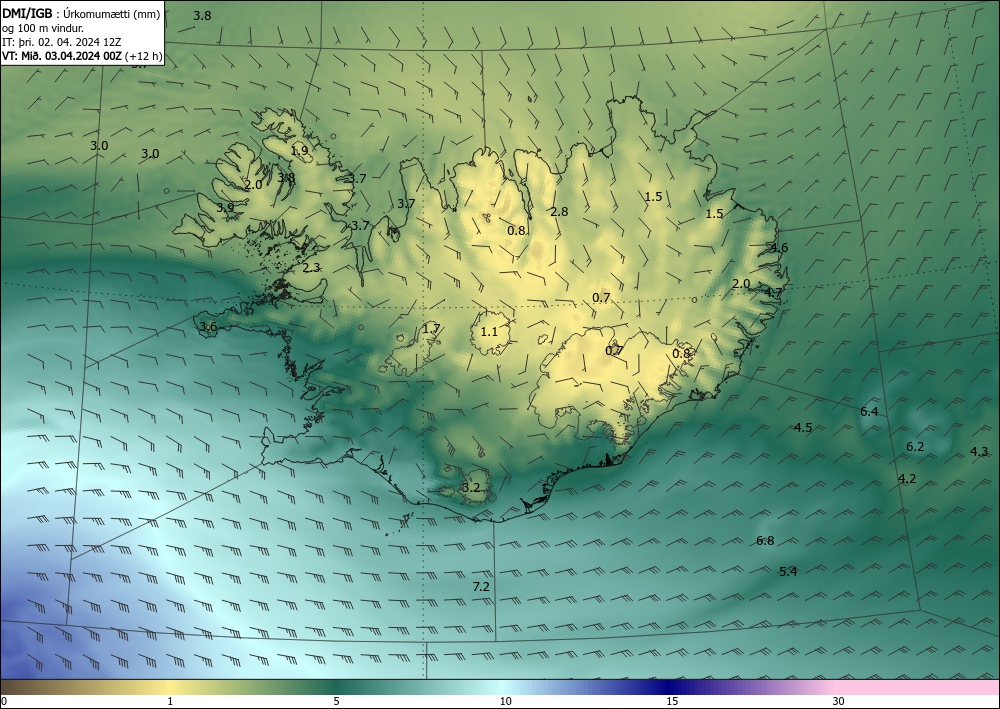
Task: Click the 15 tick label on the color scale
Action: [672, 702]
